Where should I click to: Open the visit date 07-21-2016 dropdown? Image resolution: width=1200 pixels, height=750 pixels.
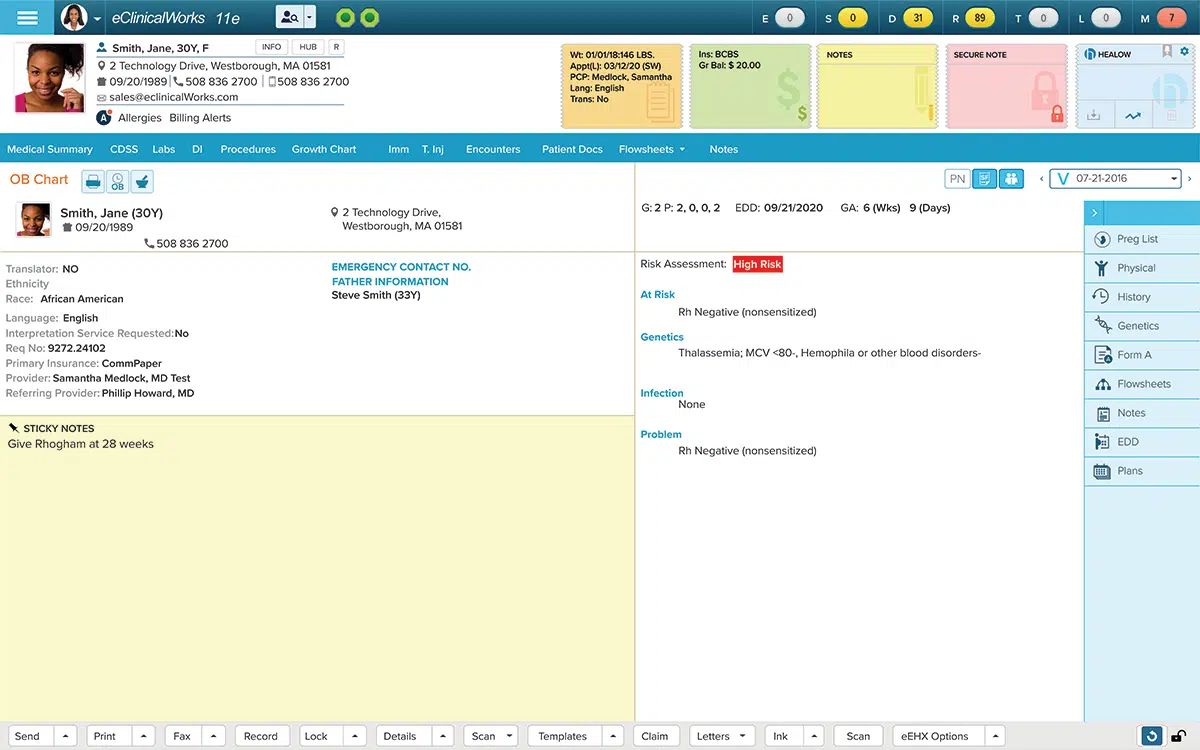1174,178
